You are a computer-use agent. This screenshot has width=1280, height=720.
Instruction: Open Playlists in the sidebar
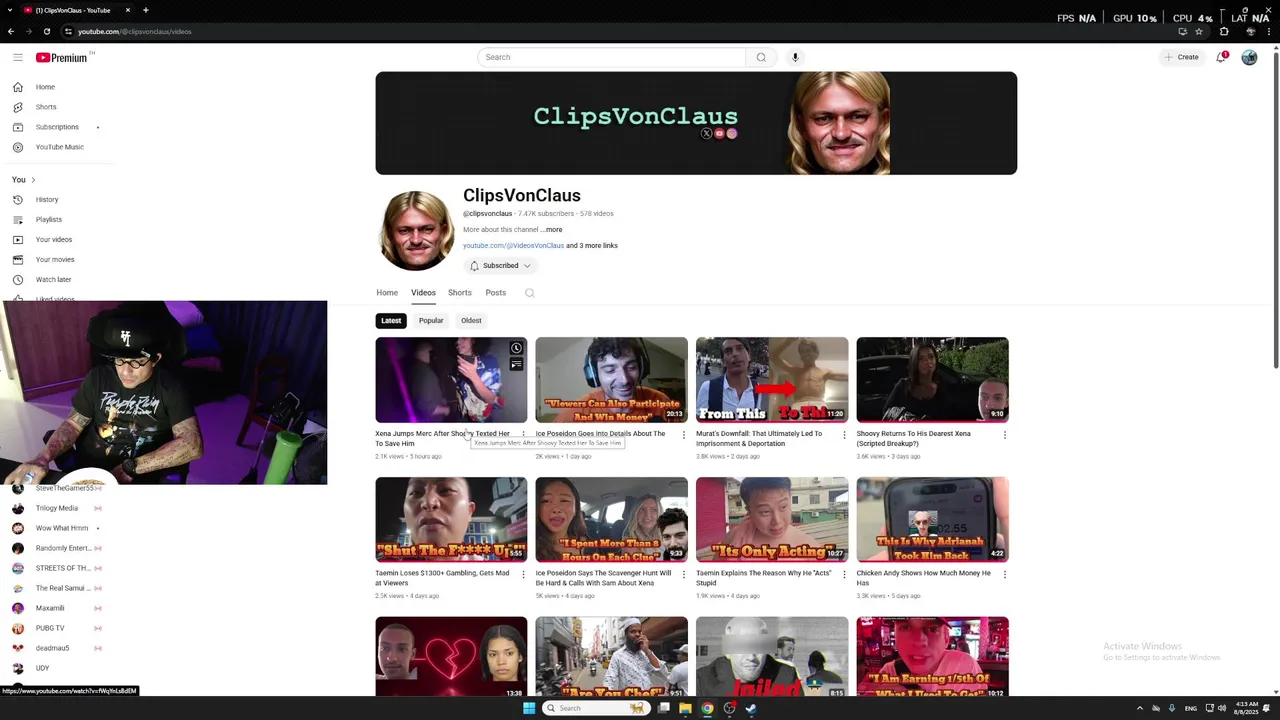point(48,219)
